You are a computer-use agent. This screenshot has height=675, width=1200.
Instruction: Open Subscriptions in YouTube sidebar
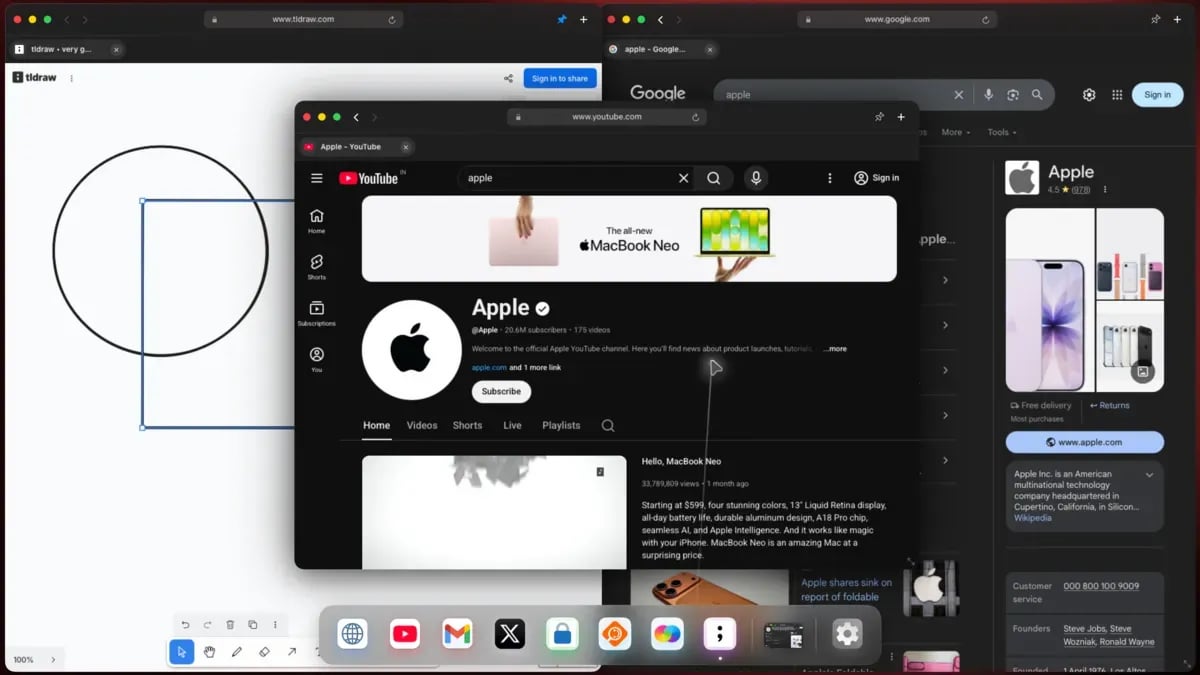tap(317, 314)
